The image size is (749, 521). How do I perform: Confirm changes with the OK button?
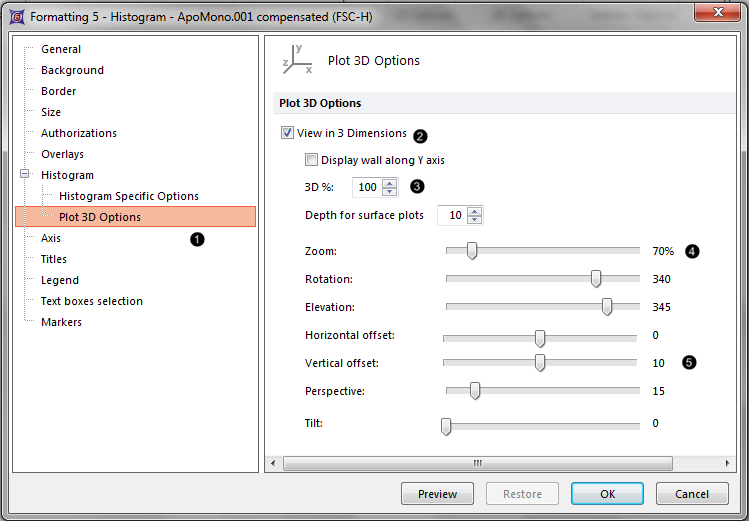click(x=607, y=494)
